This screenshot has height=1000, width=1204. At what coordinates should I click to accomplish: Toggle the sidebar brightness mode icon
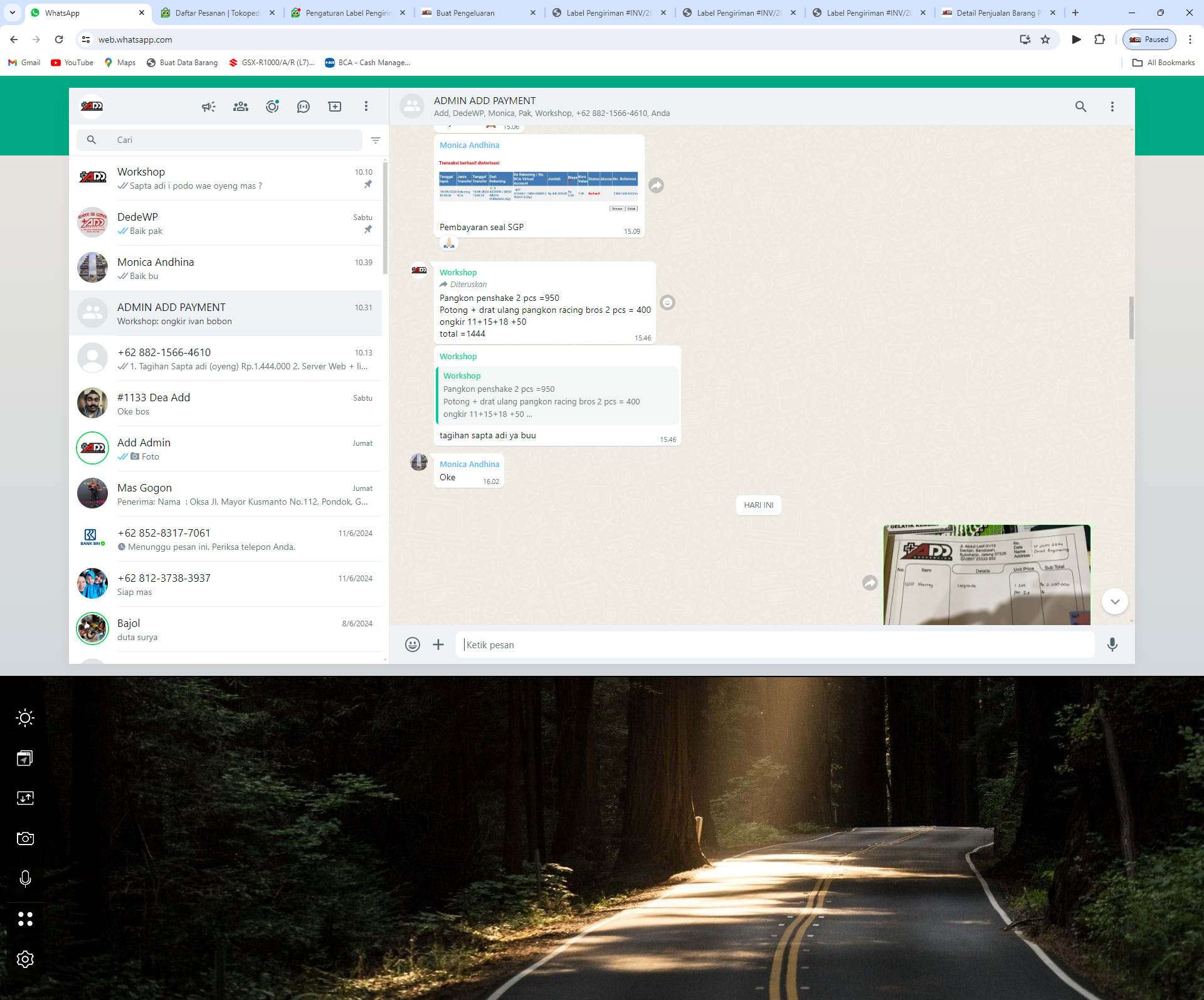(x=25, y=718)
